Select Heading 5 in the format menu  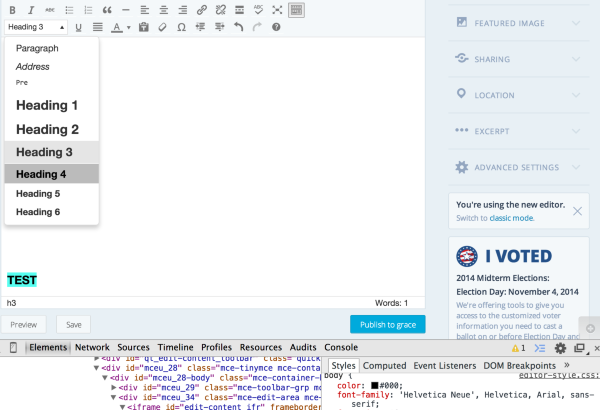click(52, 194)
